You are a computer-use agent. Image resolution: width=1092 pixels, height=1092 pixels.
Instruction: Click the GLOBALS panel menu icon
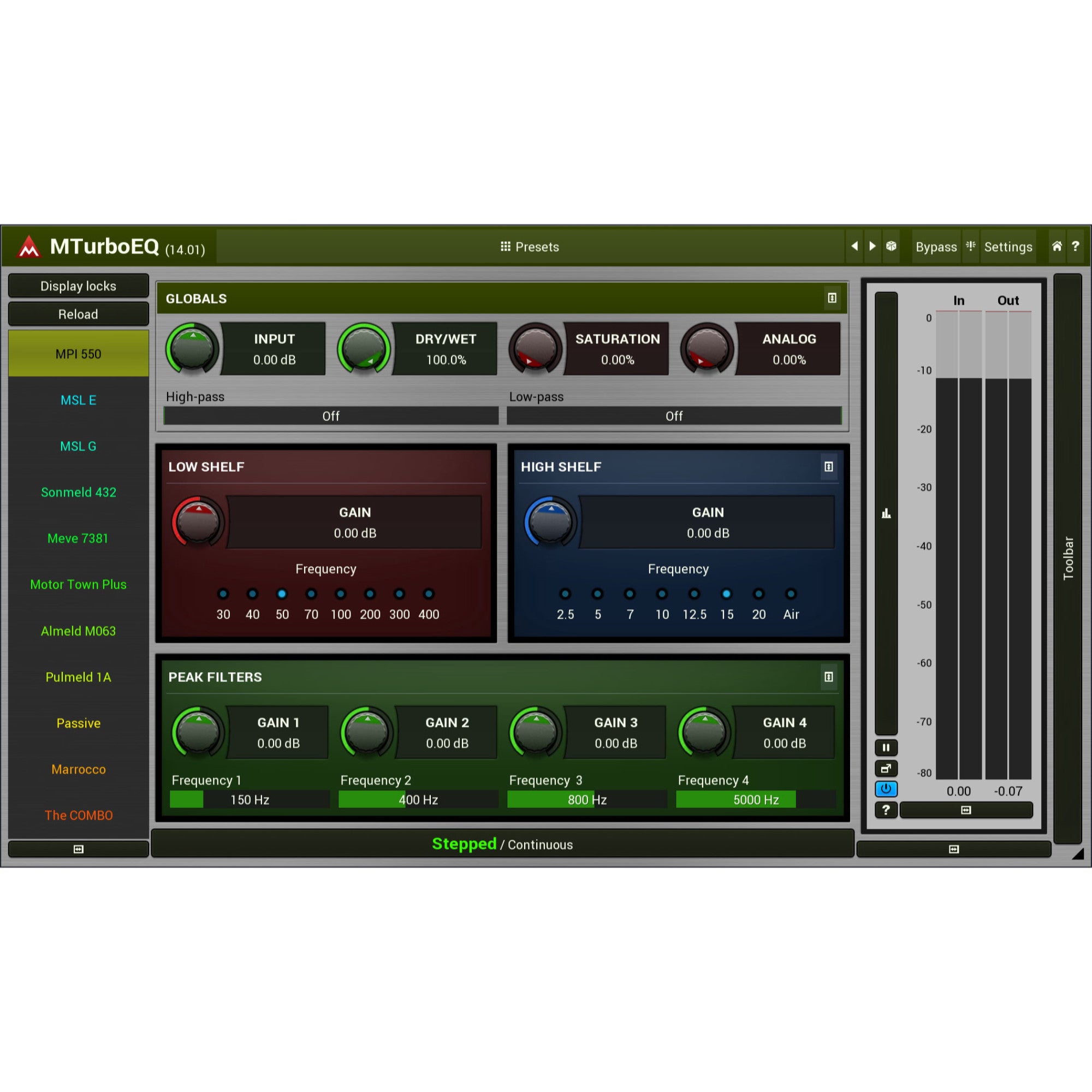(x=832, y=298)
